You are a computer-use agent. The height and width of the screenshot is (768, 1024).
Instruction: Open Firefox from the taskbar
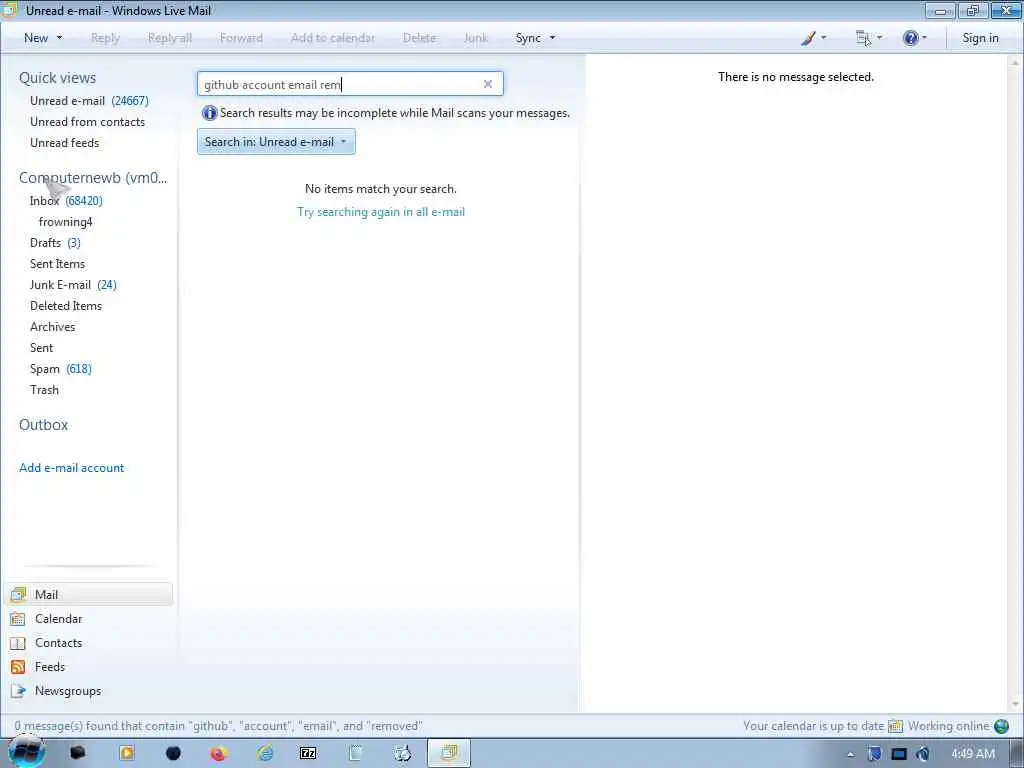click(x=218, y=754)
